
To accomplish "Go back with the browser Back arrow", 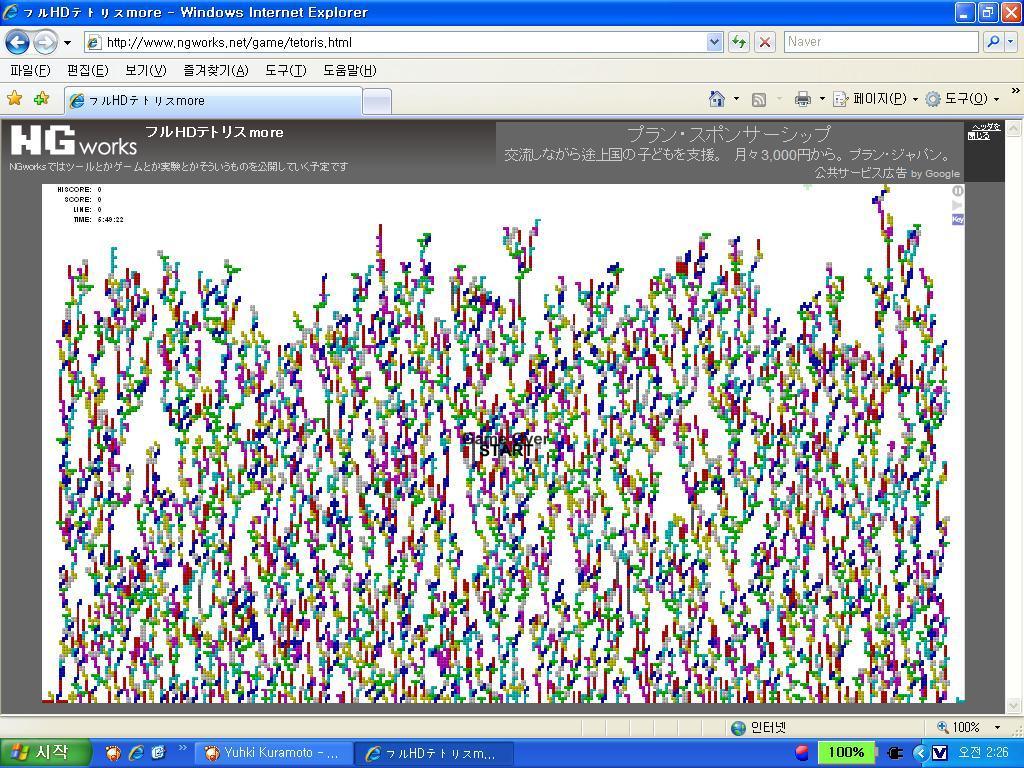I will coord(18,42).
